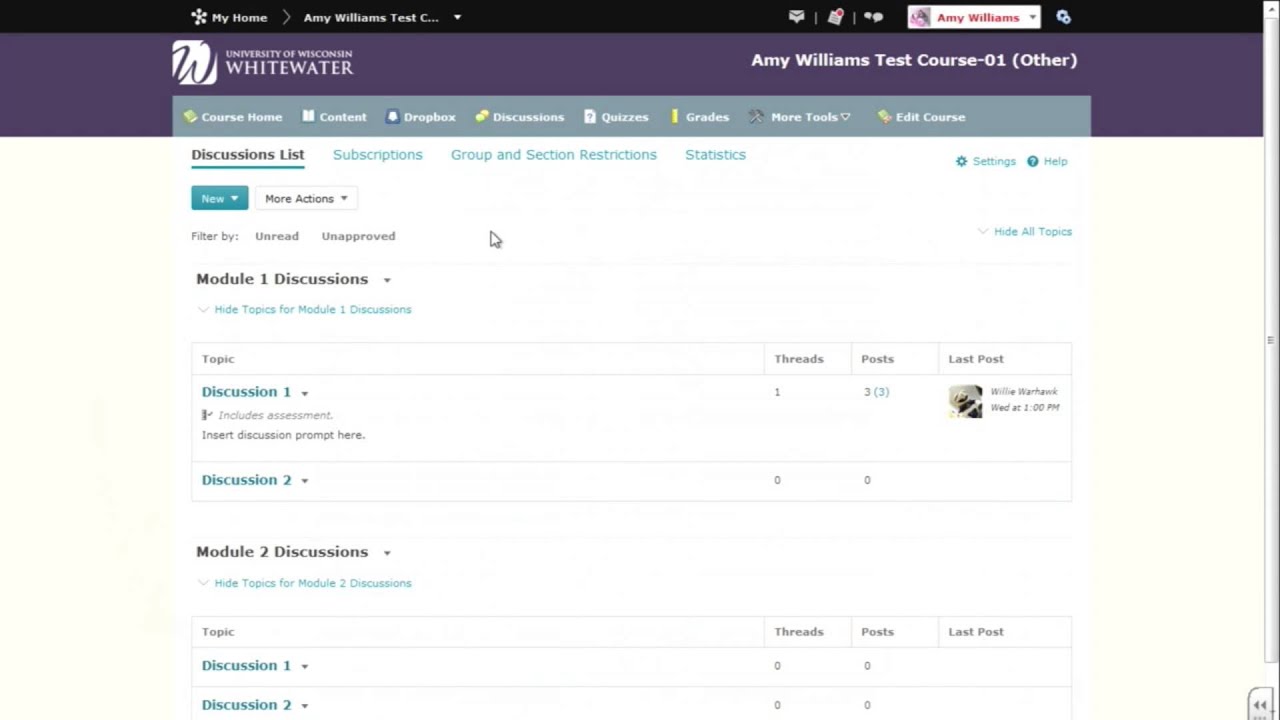This screenshot has height=720, width=1280.
Task: Open Module 2 Discussion 2 action arrow
Action: click(305, 706)
